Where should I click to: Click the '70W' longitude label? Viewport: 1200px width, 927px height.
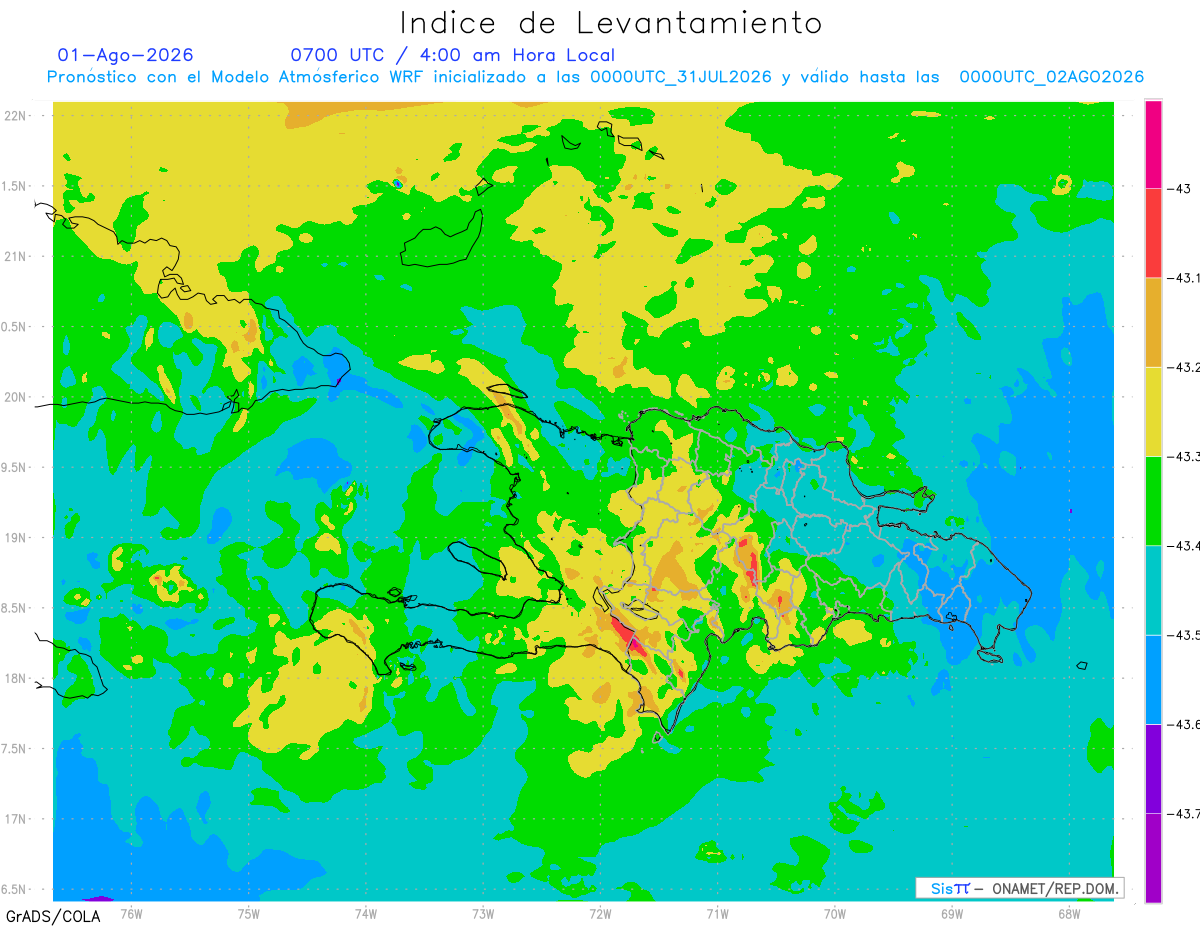pos(835,914)
